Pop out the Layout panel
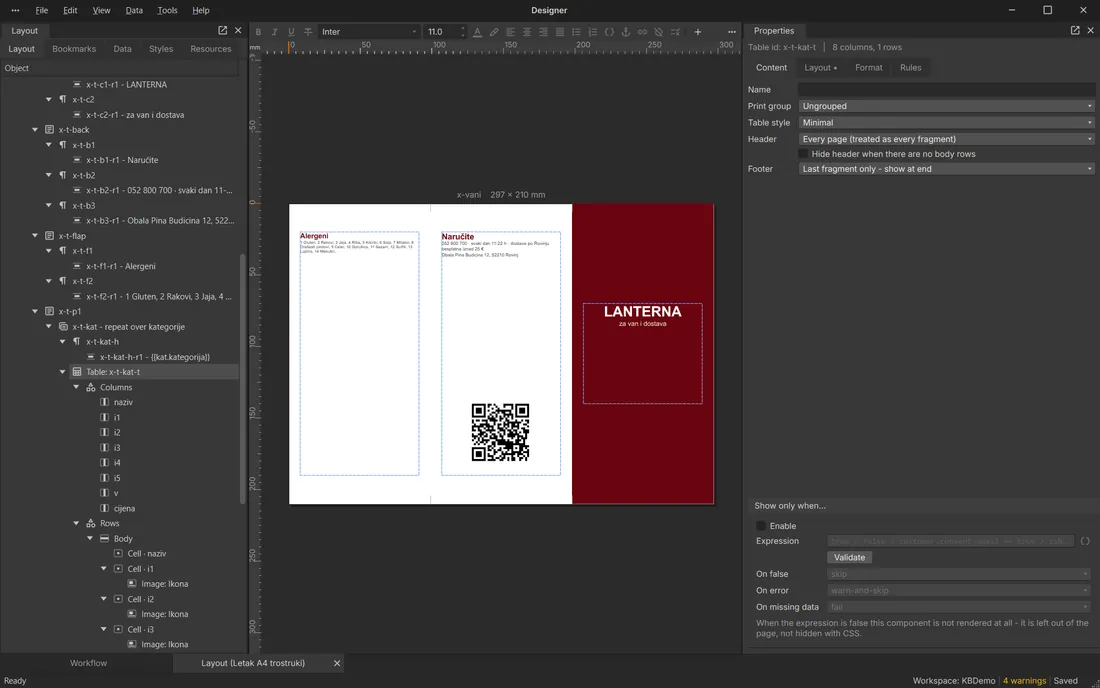Image resolution: width=1100 pixels, height=688 pixels. pos(222,30)
